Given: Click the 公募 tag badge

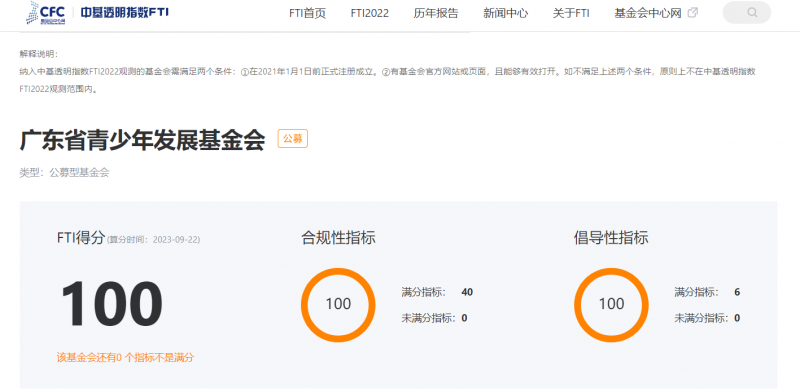Looking at the screenshot, I should 292,138.
